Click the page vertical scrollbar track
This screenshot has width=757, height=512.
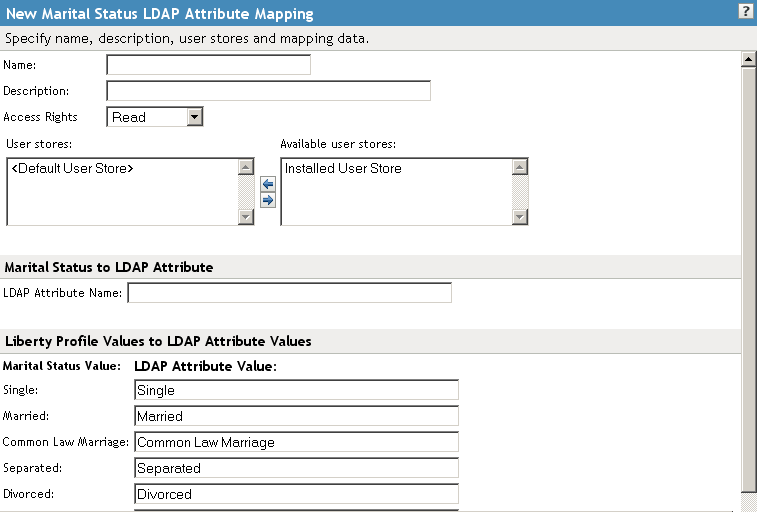coord(748,280)
